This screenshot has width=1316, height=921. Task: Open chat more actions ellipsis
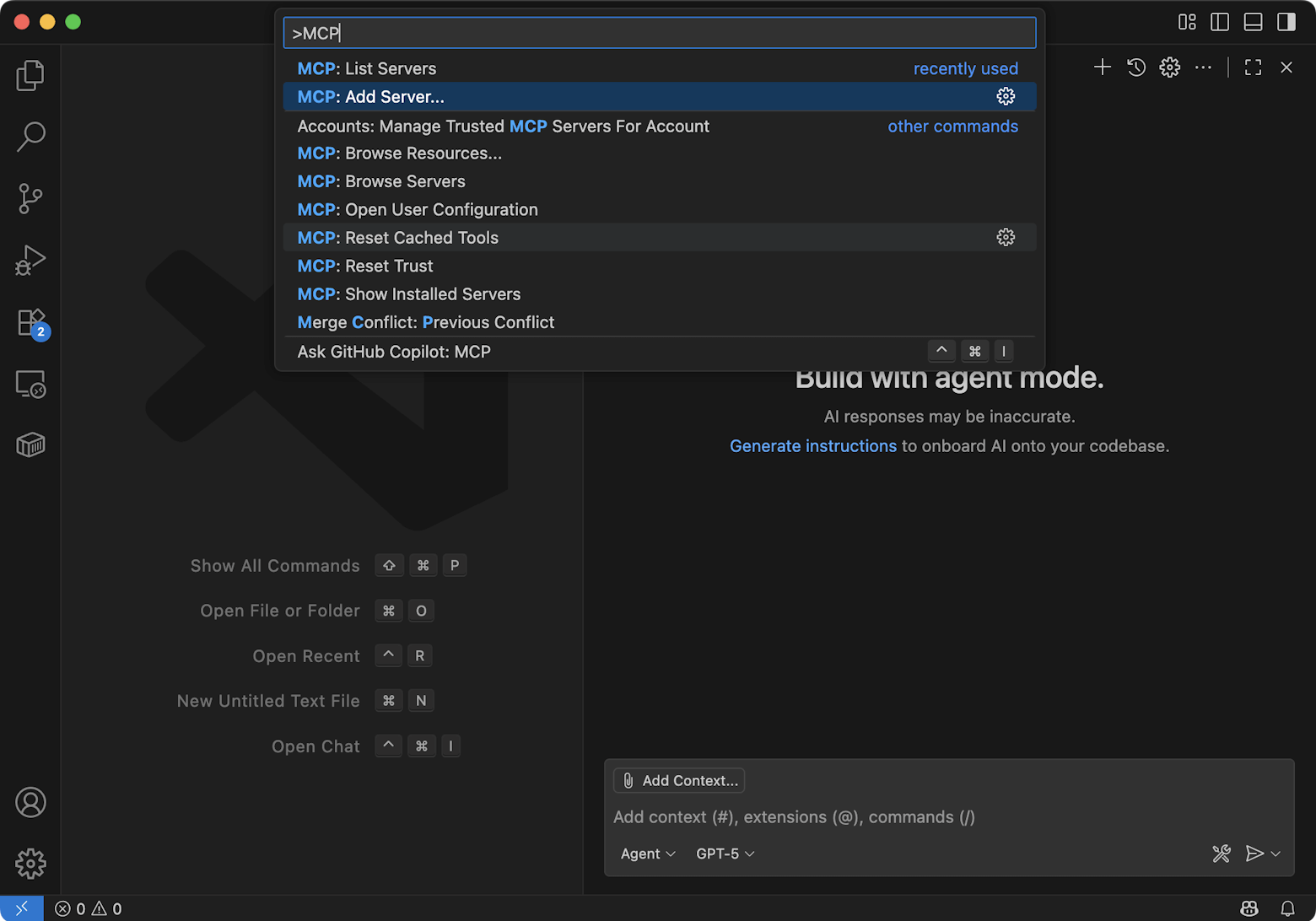pyautogui.click(x=1203, y=67)
